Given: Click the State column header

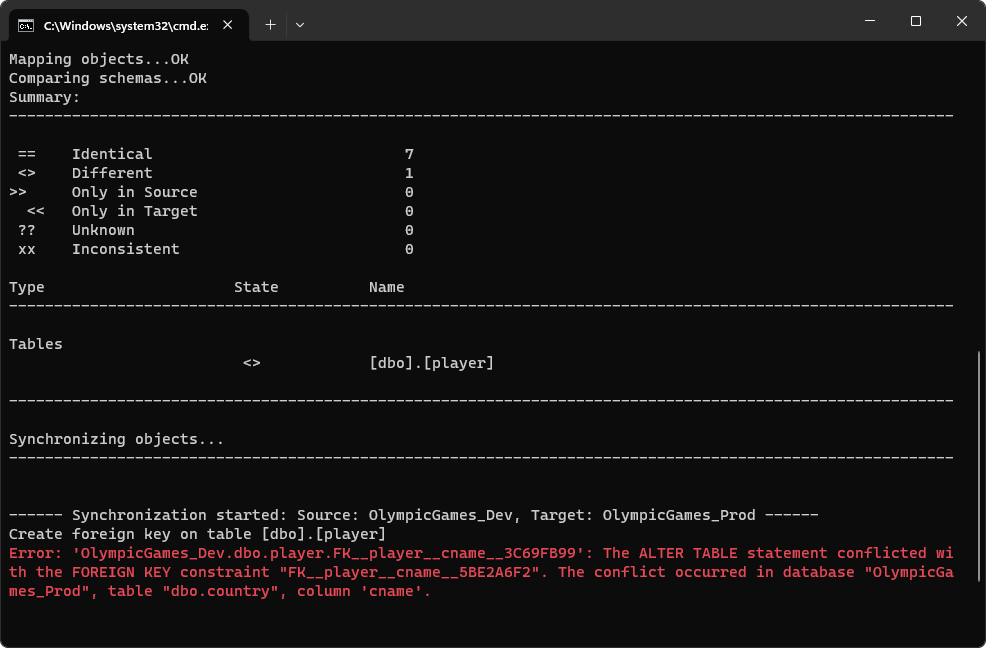Looking at the screenshot, I should click(x=256, y=287).
